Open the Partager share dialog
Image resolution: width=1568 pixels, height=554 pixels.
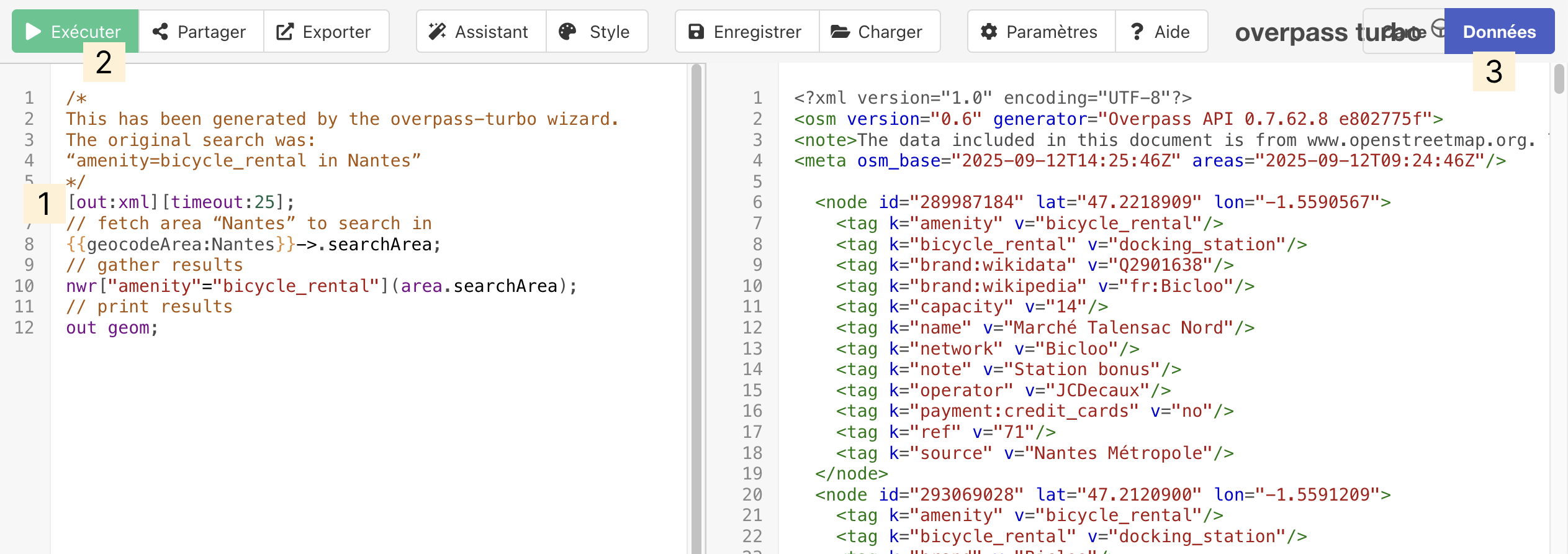pyautogui.click(x=201, y=31)
